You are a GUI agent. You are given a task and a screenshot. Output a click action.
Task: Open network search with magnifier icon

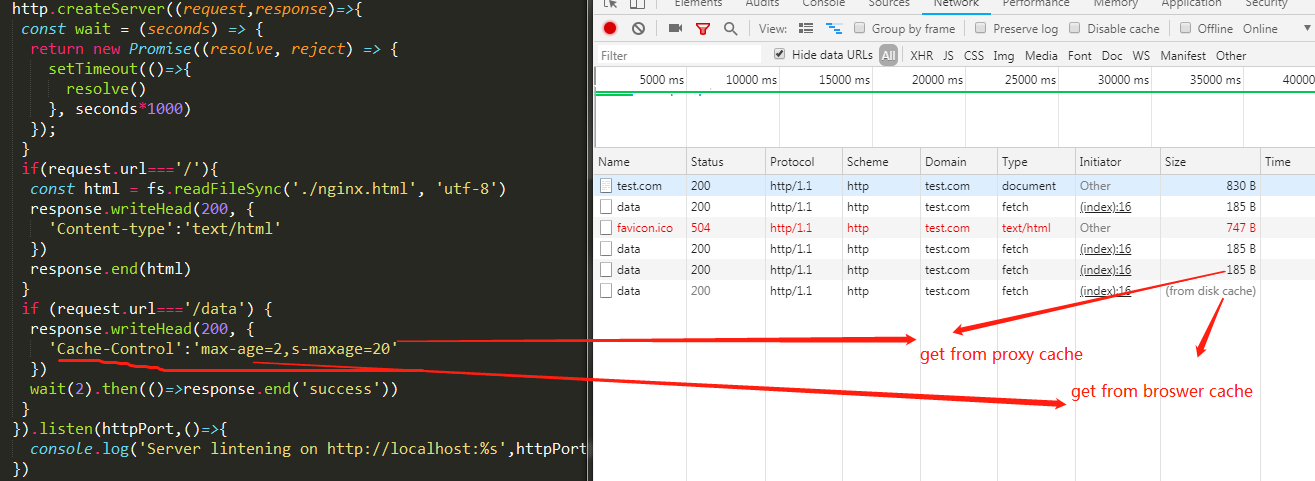[x=730, y=29]
